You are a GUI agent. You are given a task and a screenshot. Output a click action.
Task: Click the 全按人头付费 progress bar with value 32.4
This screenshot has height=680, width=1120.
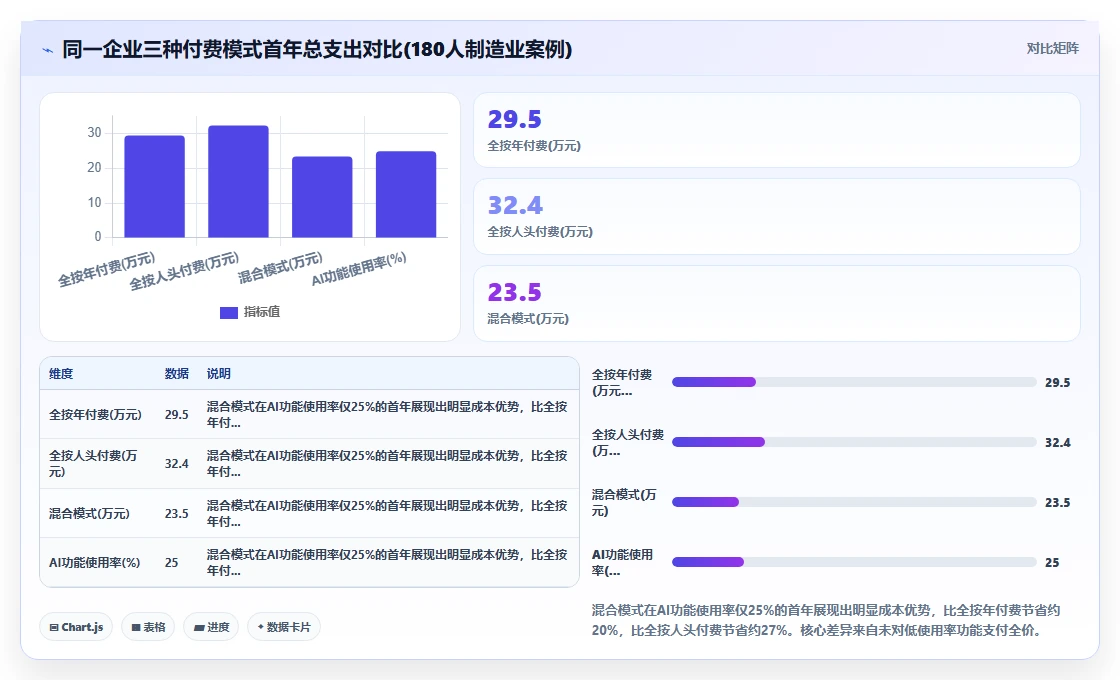pos(854,442)
